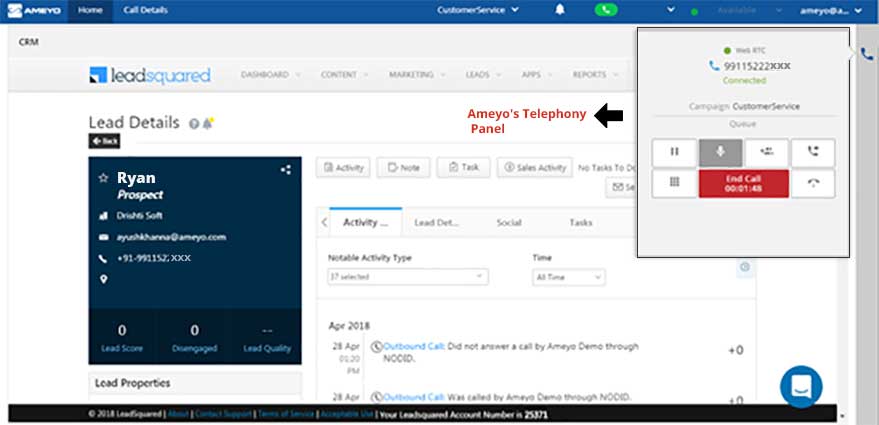Switch to the Activity tab

click(x=366, y=222)
